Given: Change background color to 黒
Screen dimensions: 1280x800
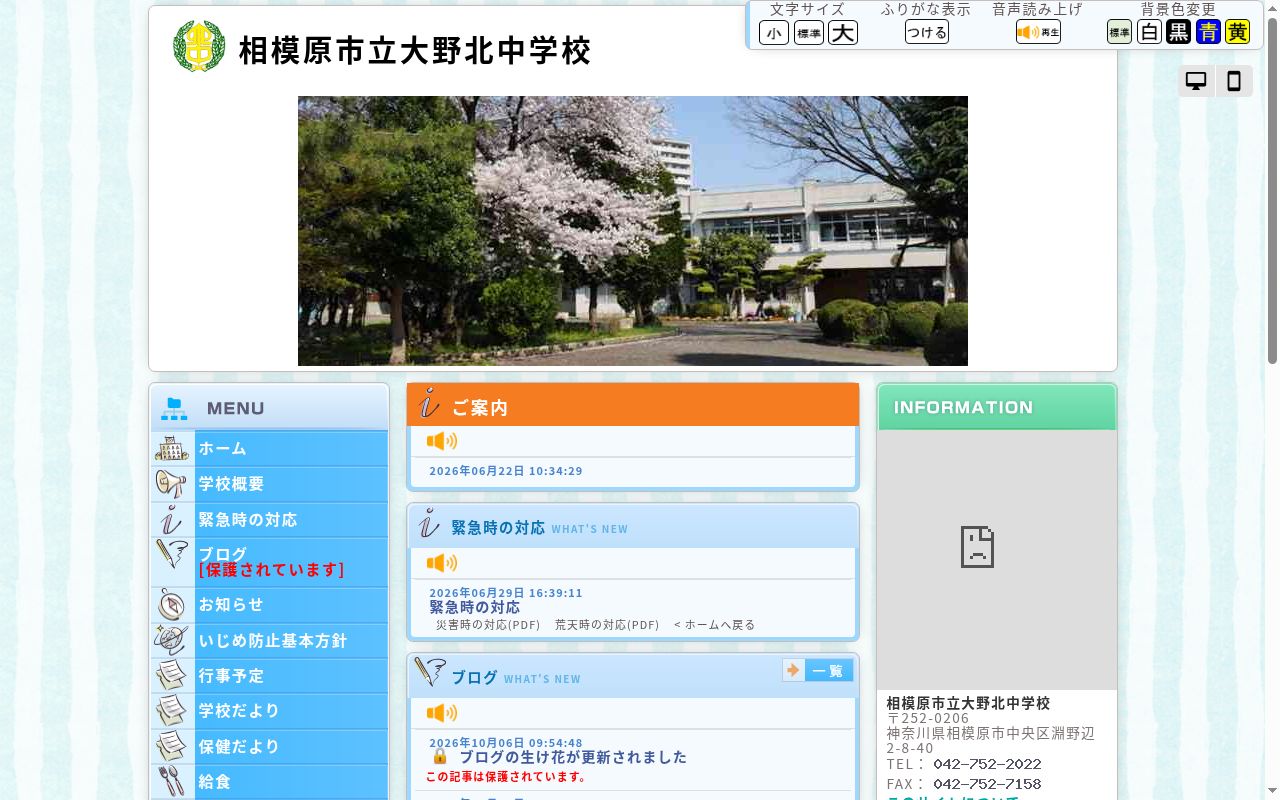Looking at the screenshot, I should click(x=1179, y=32).
